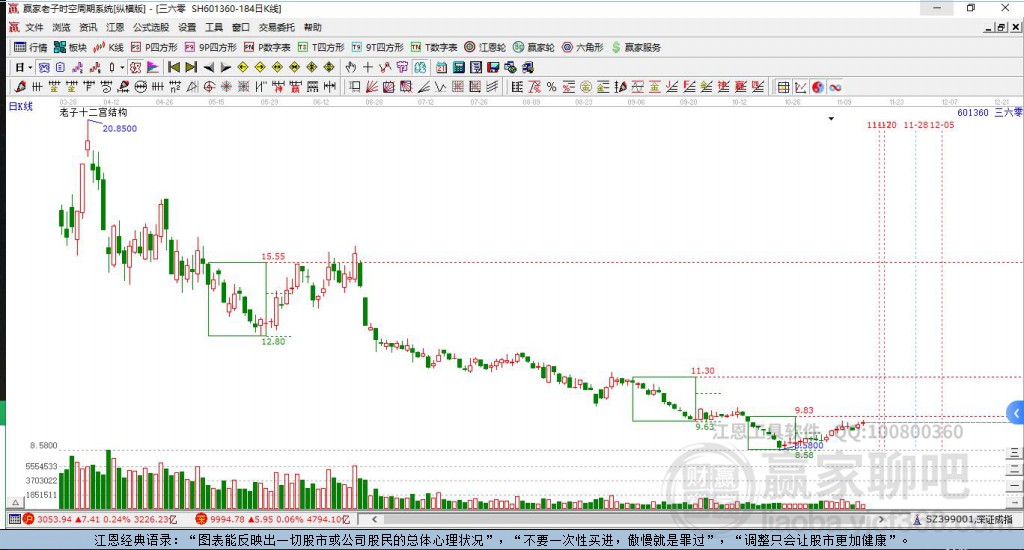The width and height of the screenshot is (1024, 550).
Task: Click the 11-28 date marker
Action: tap(916, 125)
